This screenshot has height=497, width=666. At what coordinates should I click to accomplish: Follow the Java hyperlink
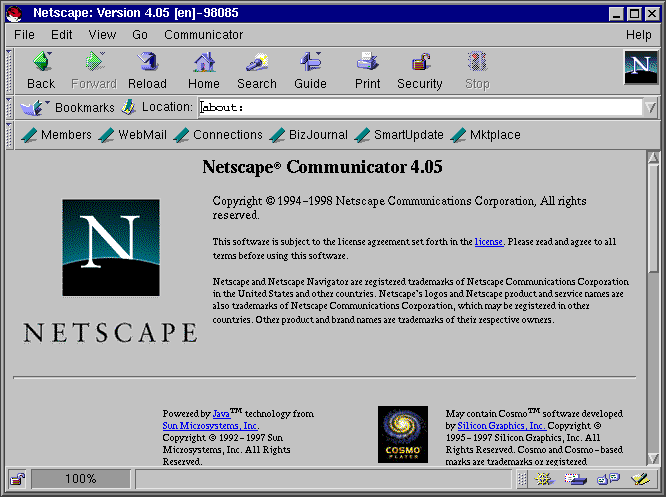pos(221,414)
